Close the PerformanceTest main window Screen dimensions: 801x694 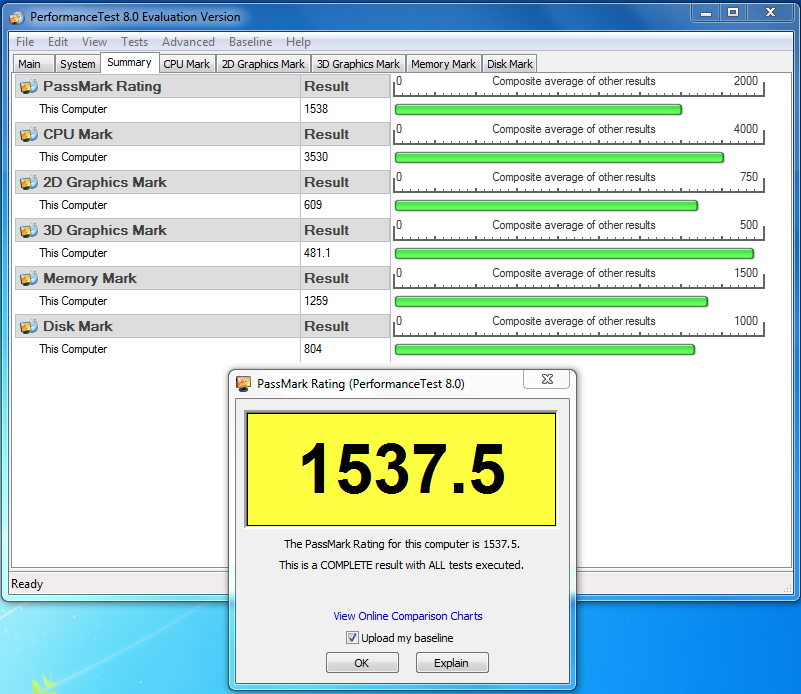pyautogui.click(x=770, y=13)
